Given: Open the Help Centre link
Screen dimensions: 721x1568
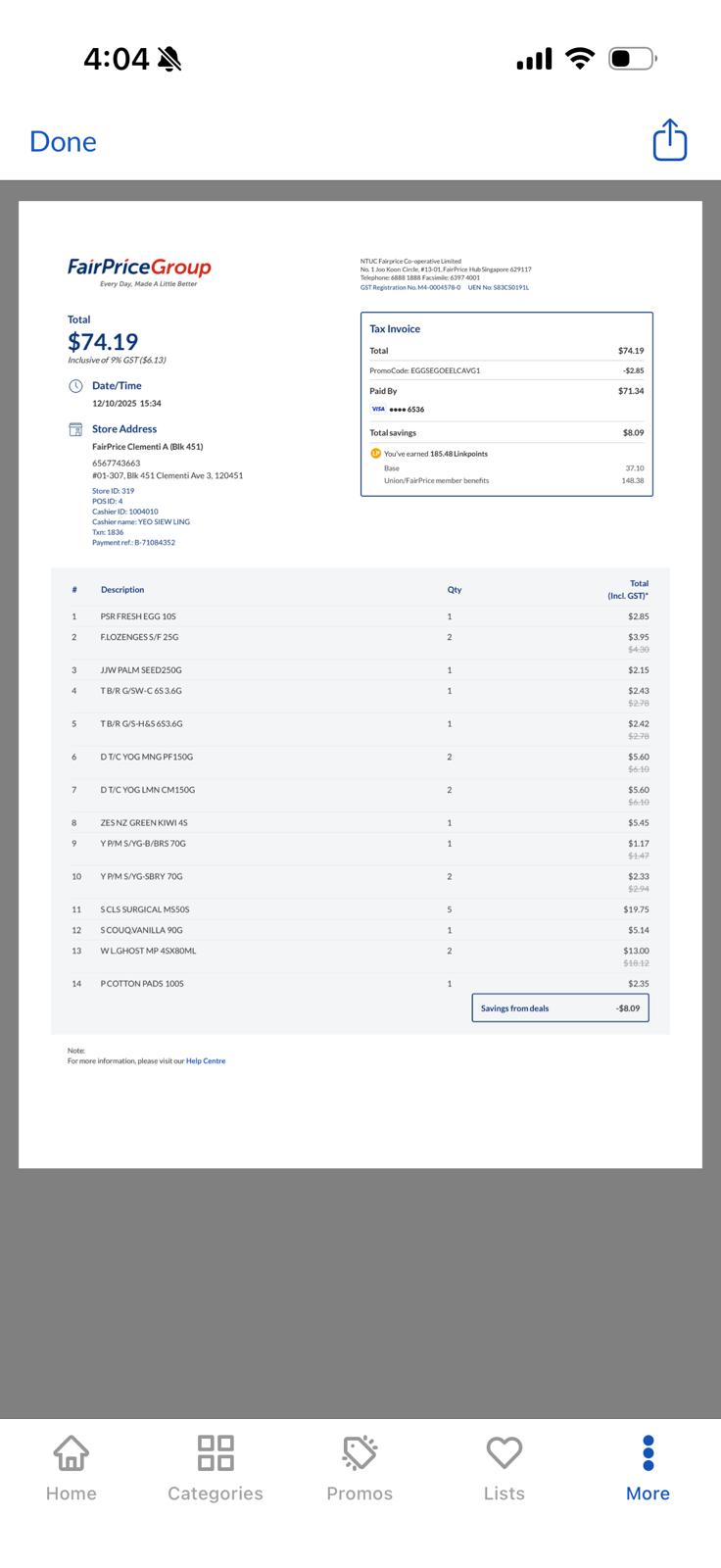Looking at the screenshot, I should click(206, 1060).
